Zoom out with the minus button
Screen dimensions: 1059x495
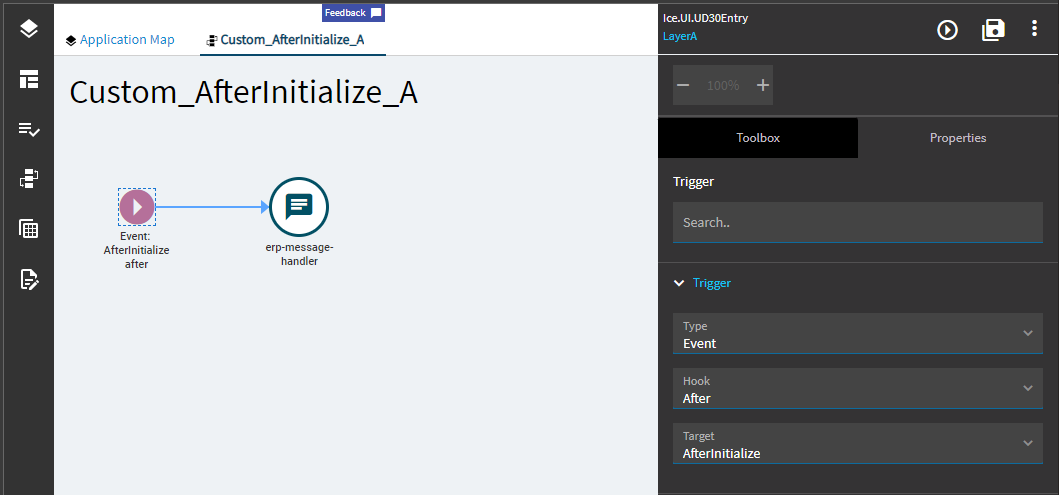(683, 85)
